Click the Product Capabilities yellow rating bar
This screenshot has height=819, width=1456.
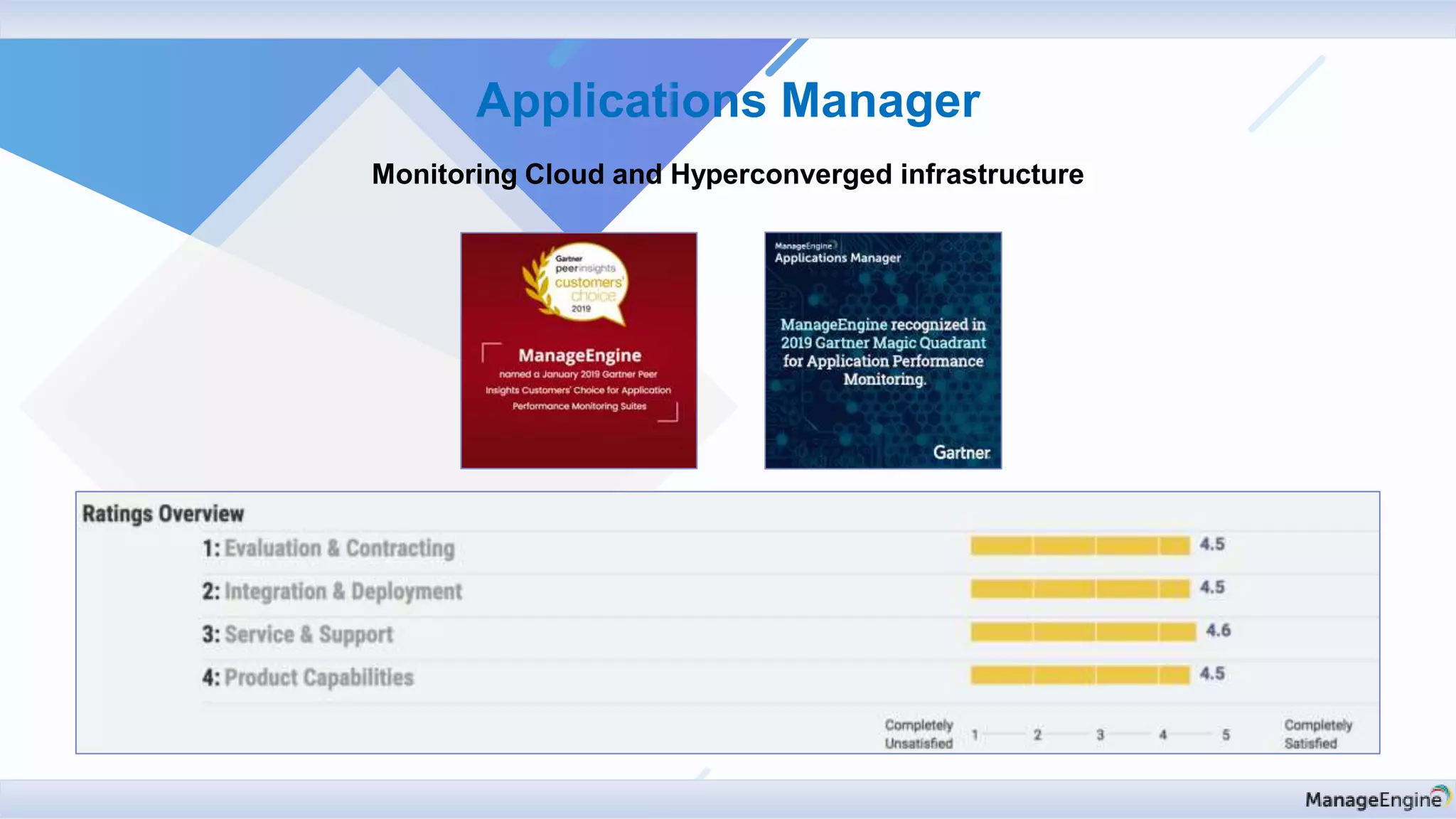(1079, 675)
